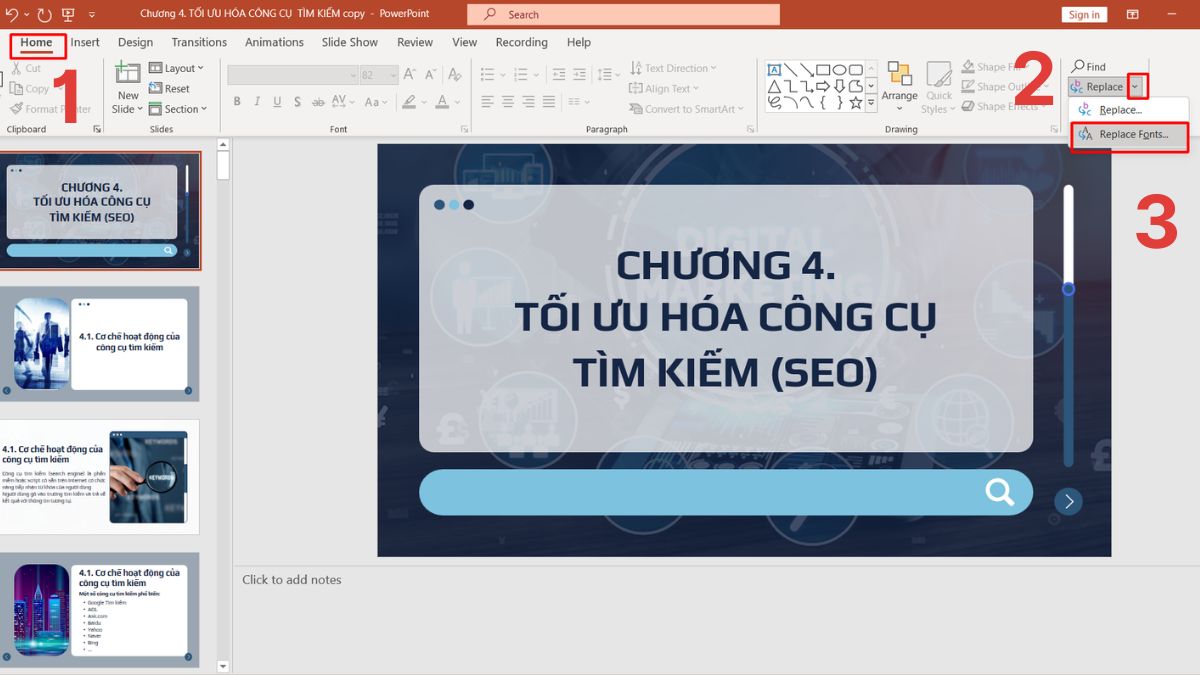Viewport: 1200px width, 675px height.
Task: Toggle Italic formatting
Action: click(x=257, y=102)
